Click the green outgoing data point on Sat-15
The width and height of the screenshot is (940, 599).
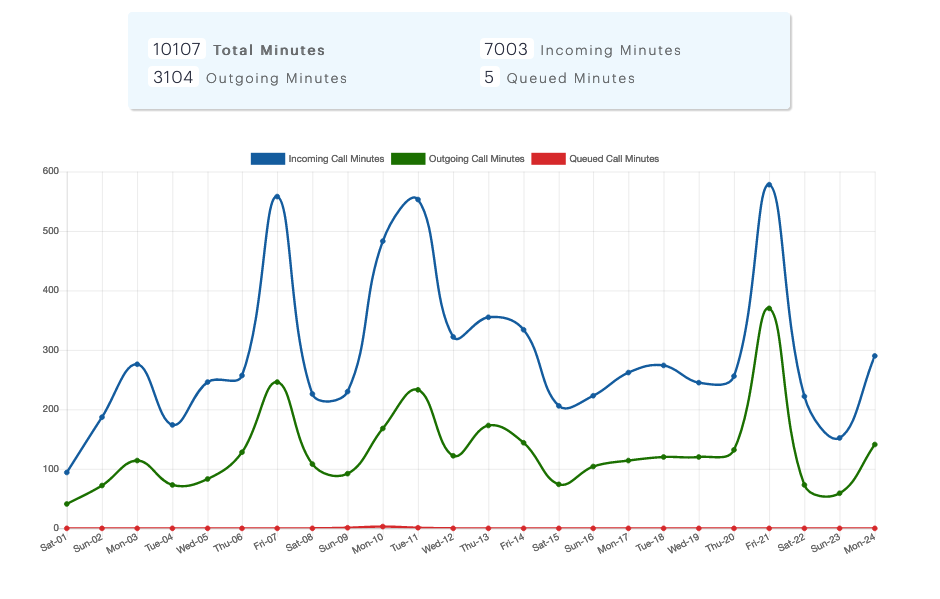tap(559, 484)
